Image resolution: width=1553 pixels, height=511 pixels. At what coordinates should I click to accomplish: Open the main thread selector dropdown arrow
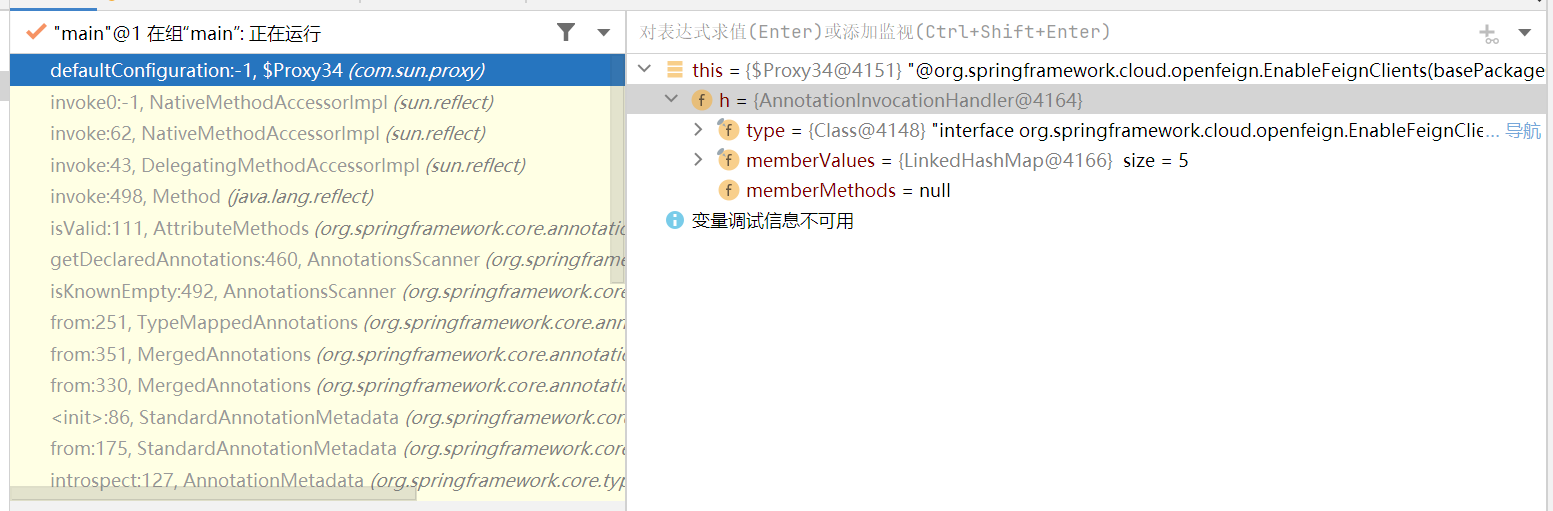pyautogui.click(x=603, y=33)
